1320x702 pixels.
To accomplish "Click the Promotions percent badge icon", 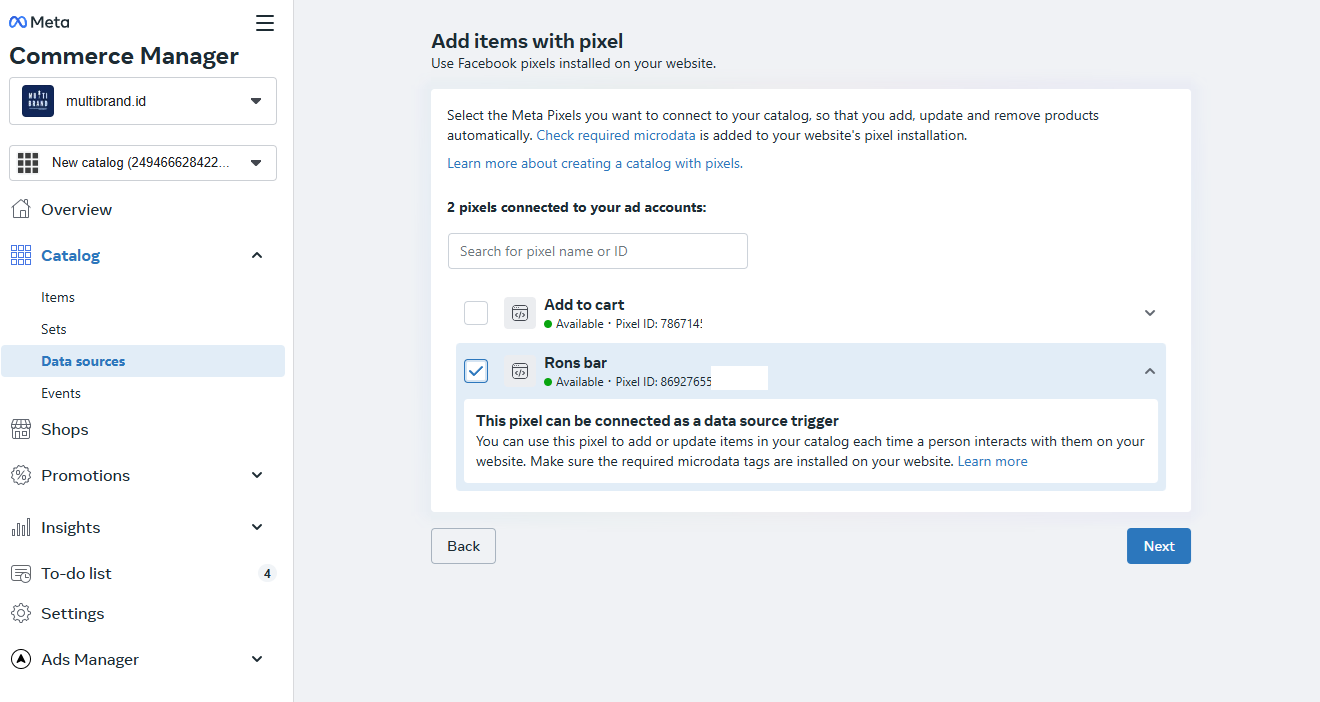I will (x=20, y=476).
